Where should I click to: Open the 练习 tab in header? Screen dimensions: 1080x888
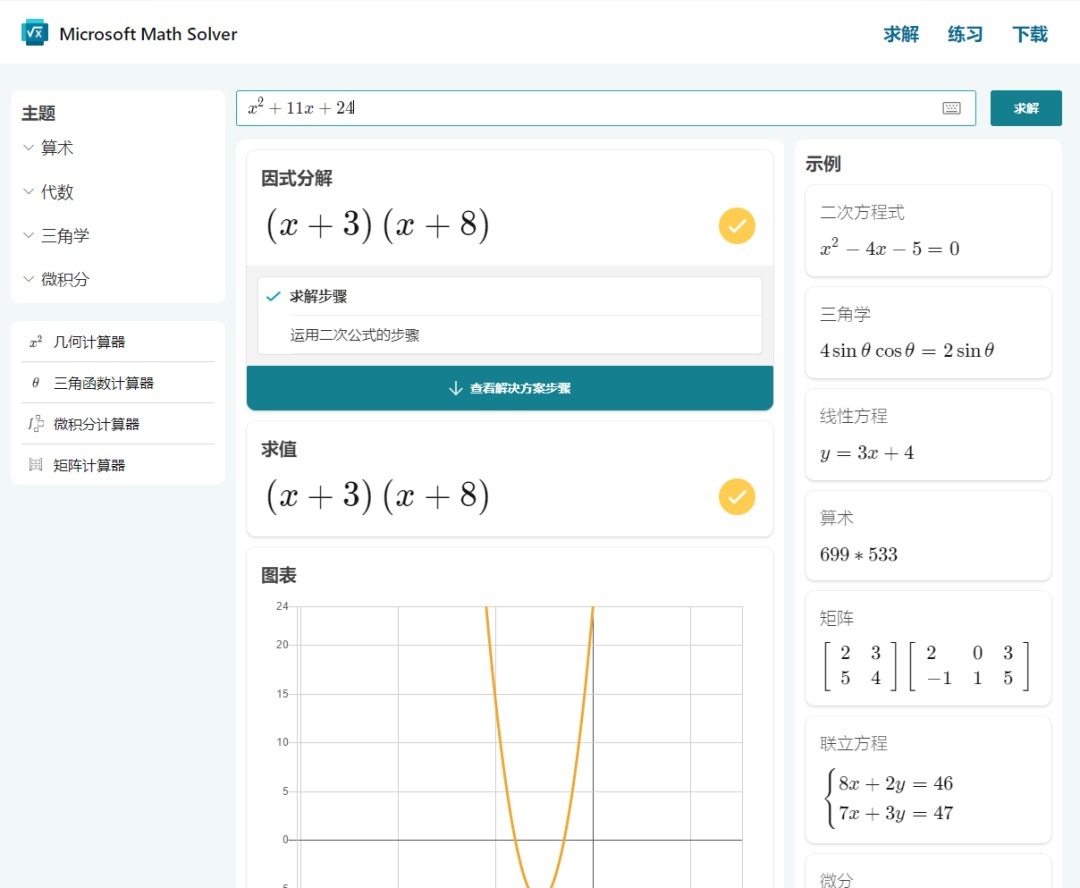click(965, 34)
